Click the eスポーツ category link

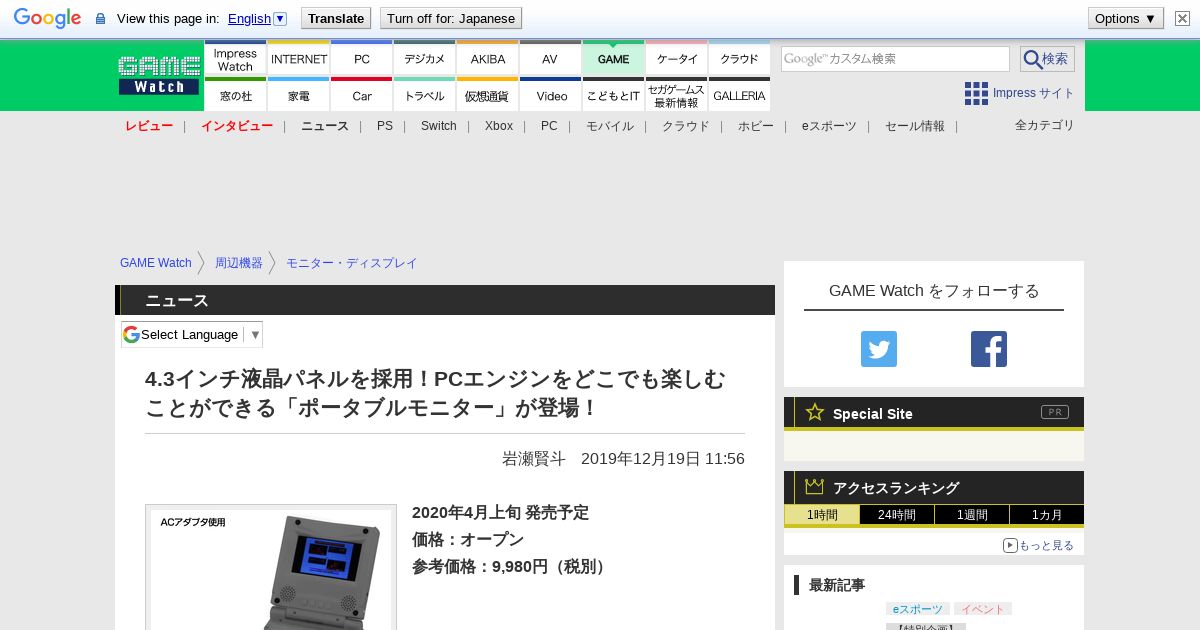(x=829, y=126)
